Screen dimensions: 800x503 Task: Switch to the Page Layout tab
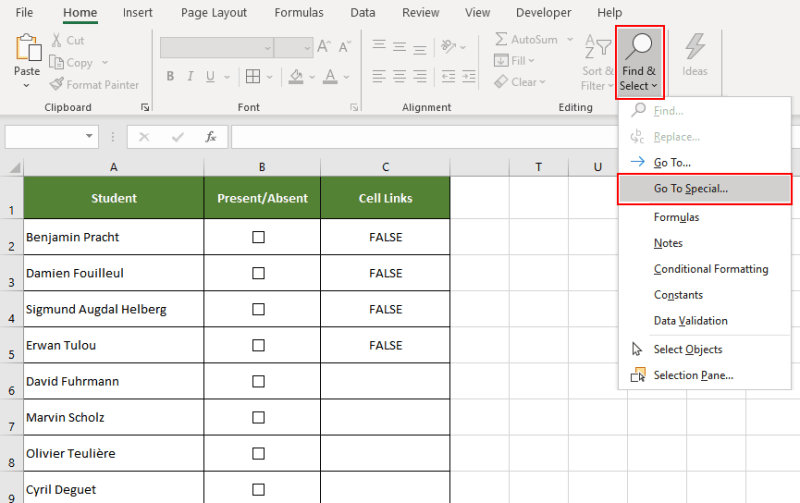(214, 12)
